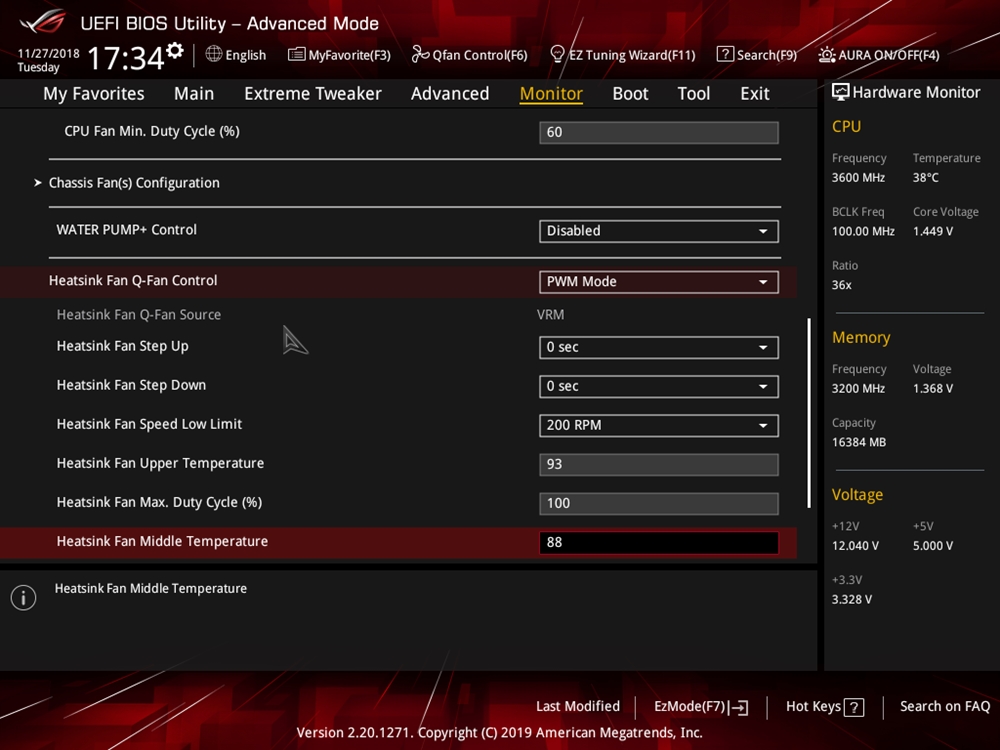1000x750 pixels.
Task: Click the EzMode exit arrow icon
Action: point(739,707)
